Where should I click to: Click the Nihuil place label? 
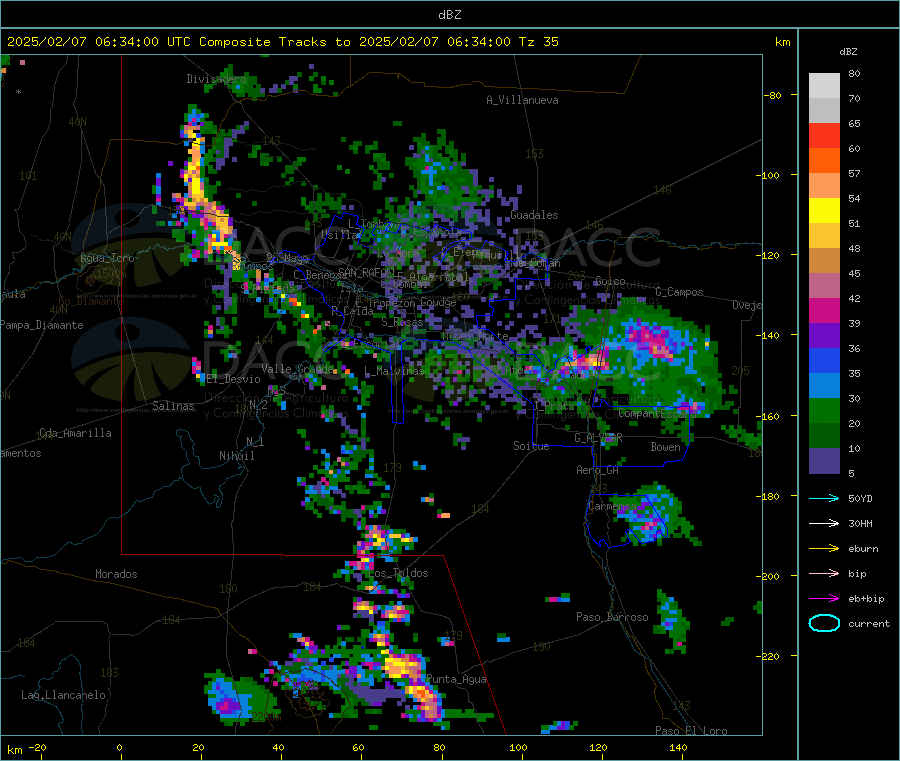click(236, 456)
